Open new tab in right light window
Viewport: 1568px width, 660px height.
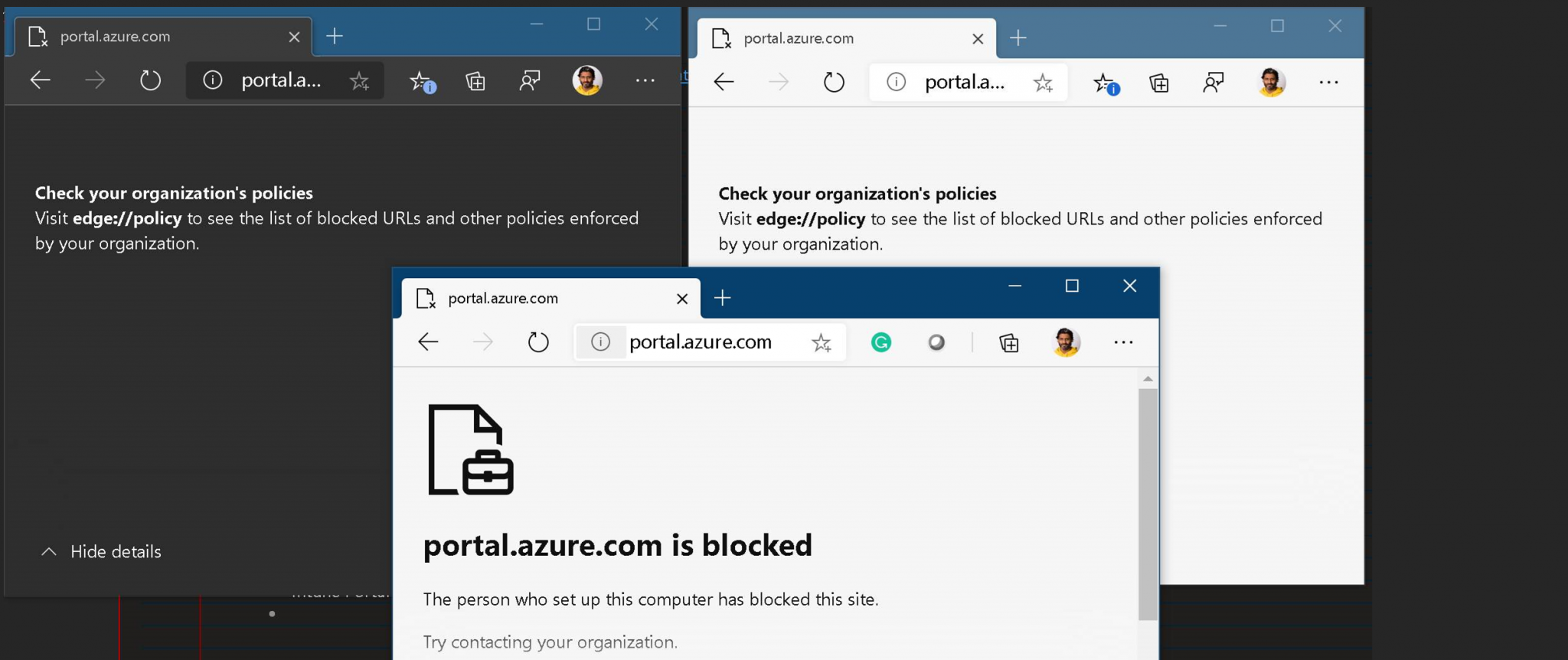click(x=1018, y=38)
